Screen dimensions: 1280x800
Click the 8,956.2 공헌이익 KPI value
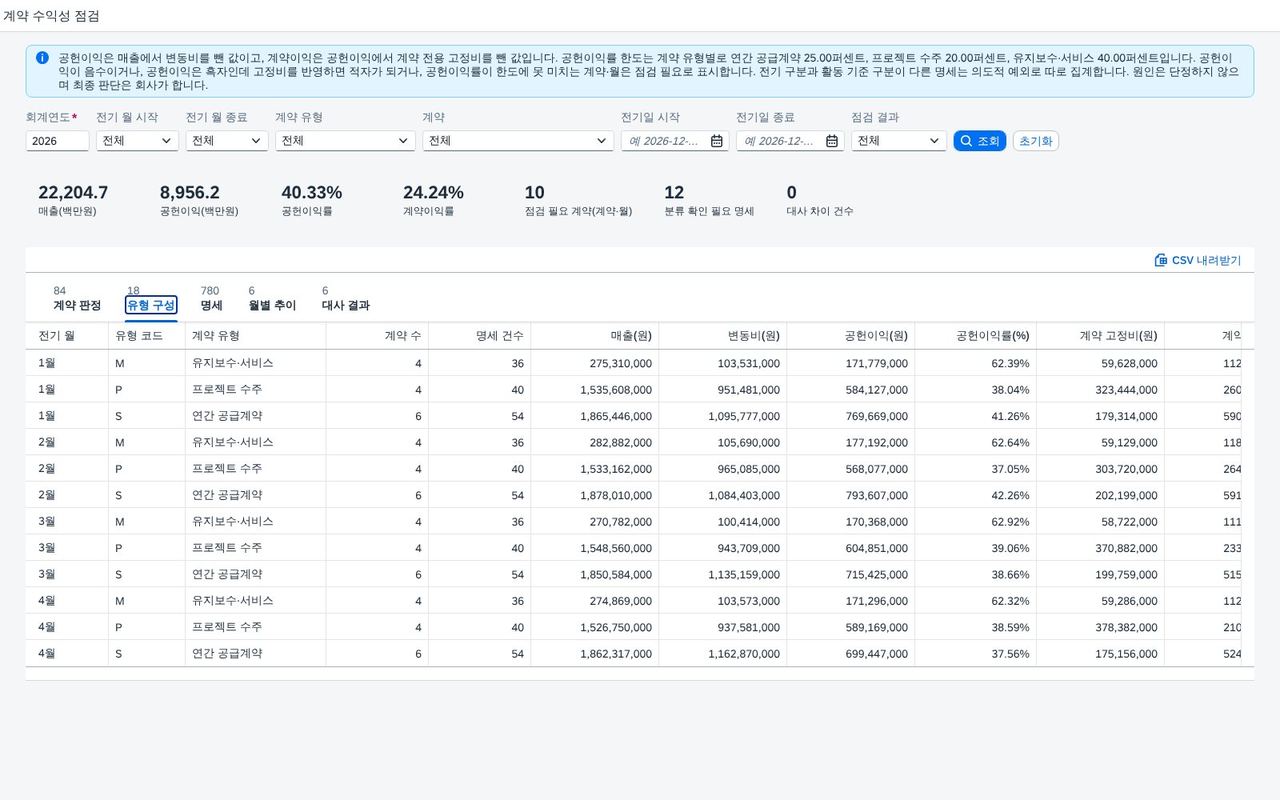coord(190,193)
